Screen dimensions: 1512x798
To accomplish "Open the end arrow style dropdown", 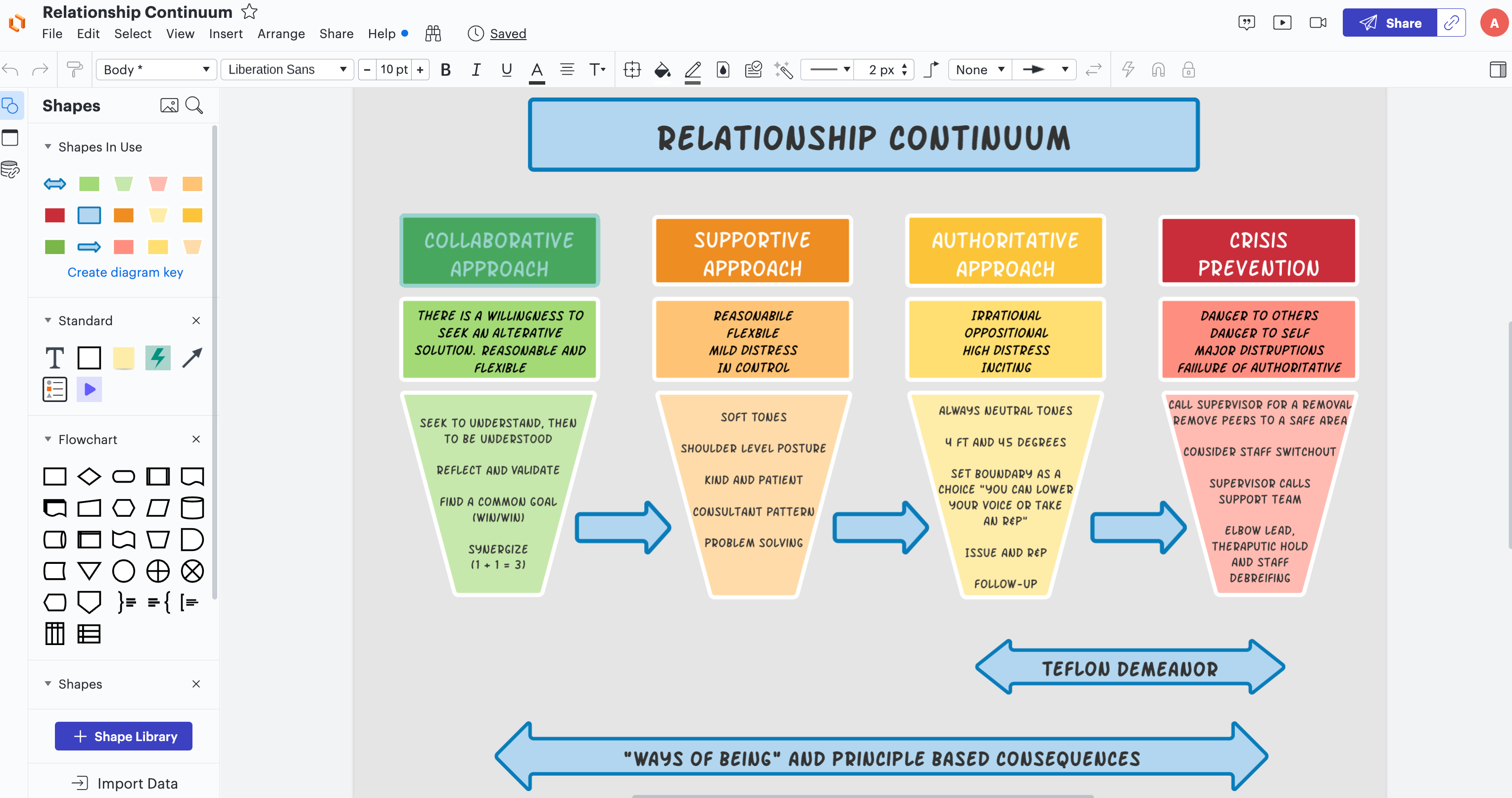I will tap(1045, 70).
